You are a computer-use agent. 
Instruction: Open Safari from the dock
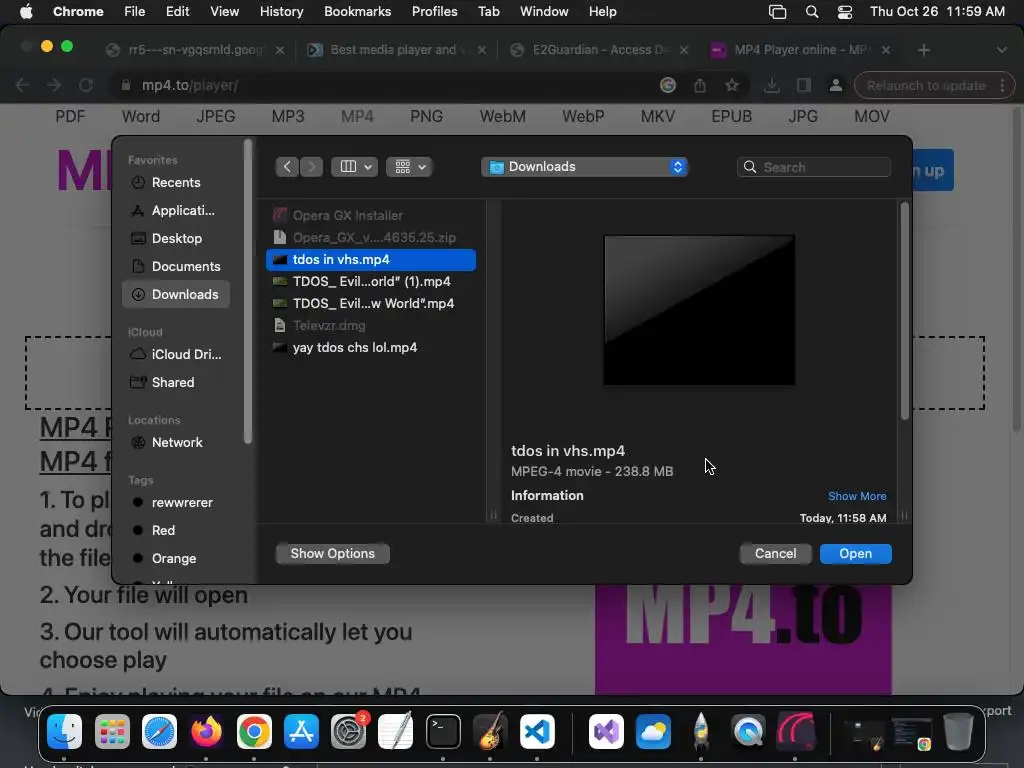[x=159, y=731]
